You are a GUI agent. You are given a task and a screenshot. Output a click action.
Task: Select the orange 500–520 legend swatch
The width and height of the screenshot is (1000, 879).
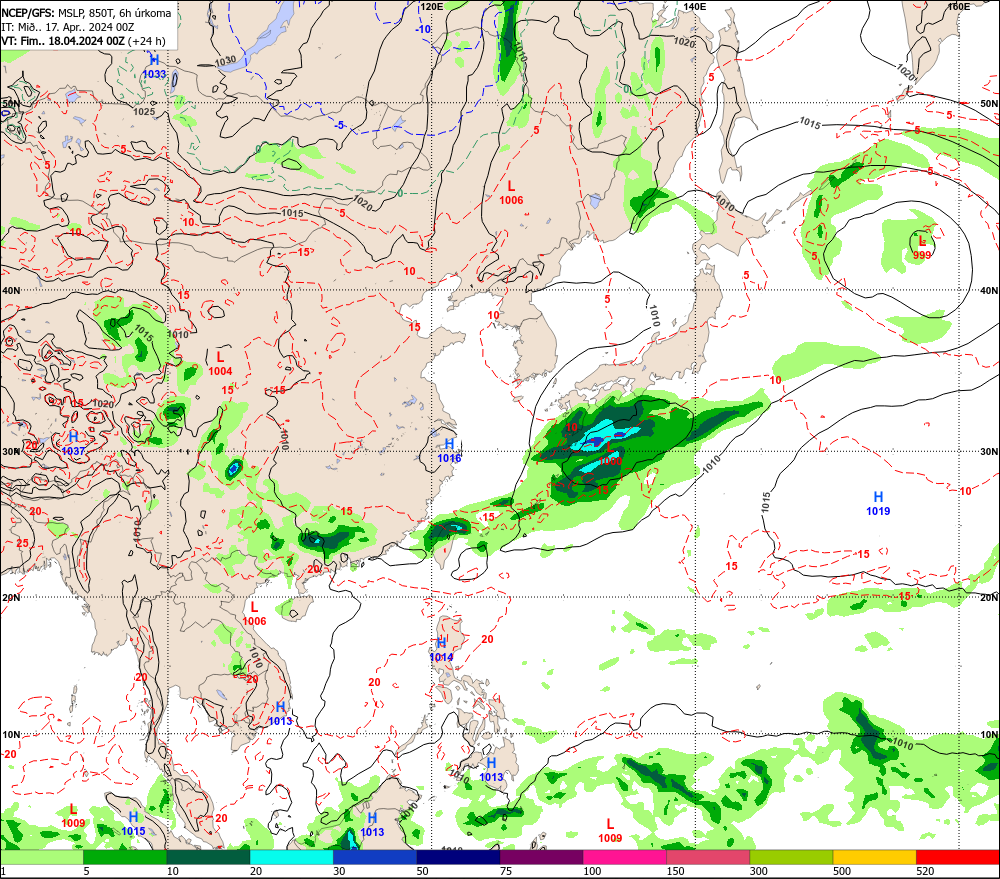874,857
